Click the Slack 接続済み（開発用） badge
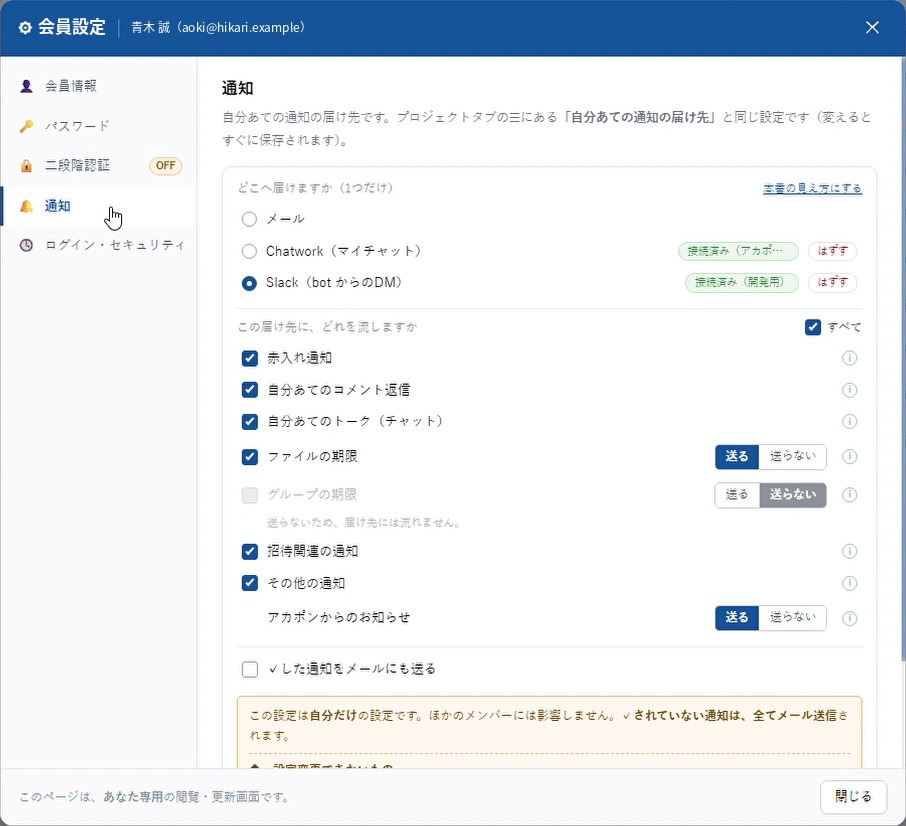The height and width of the screenshot is (826, 906). [741, 282]
